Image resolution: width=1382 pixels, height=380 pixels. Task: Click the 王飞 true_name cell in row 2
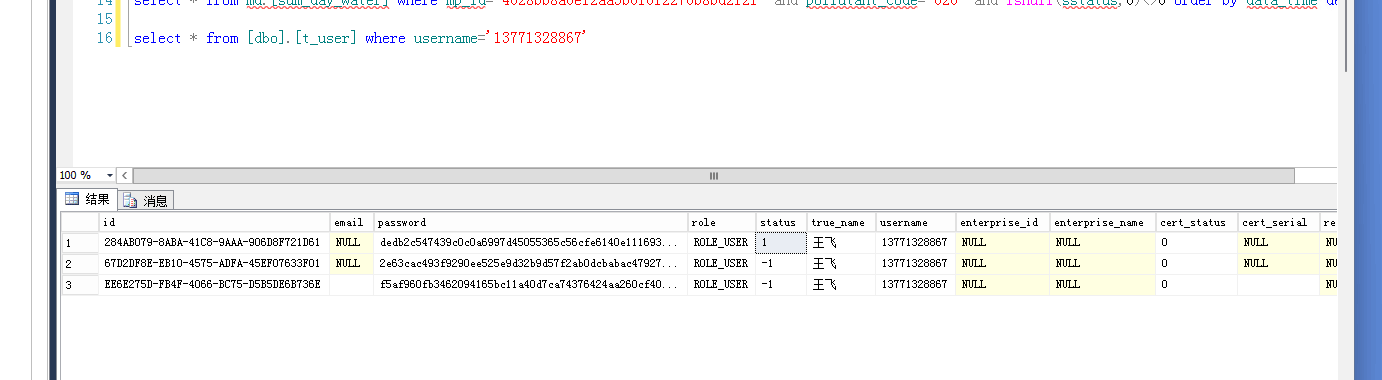point(841,263)
